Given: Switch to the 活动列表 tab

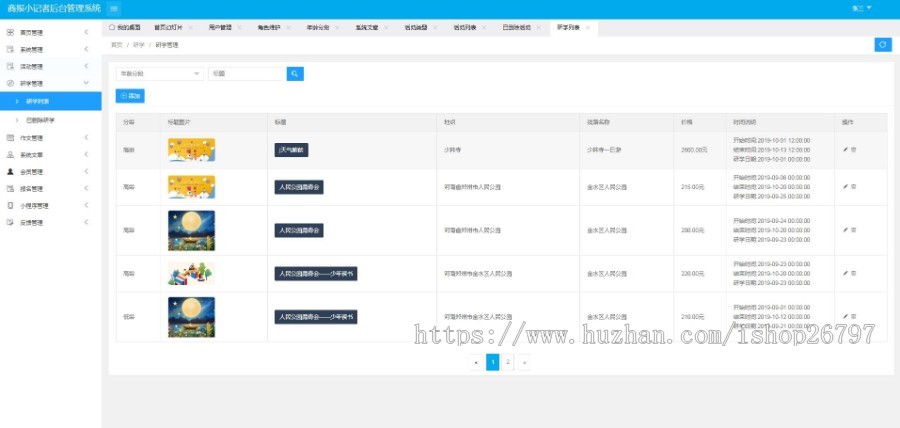Looking at the screenshot, I should (465, 28).
